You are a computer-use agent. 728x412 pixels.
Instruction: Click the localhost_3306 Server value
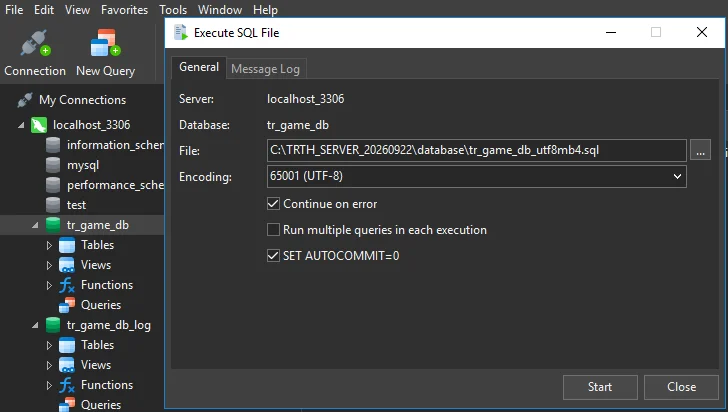(306, 99)
